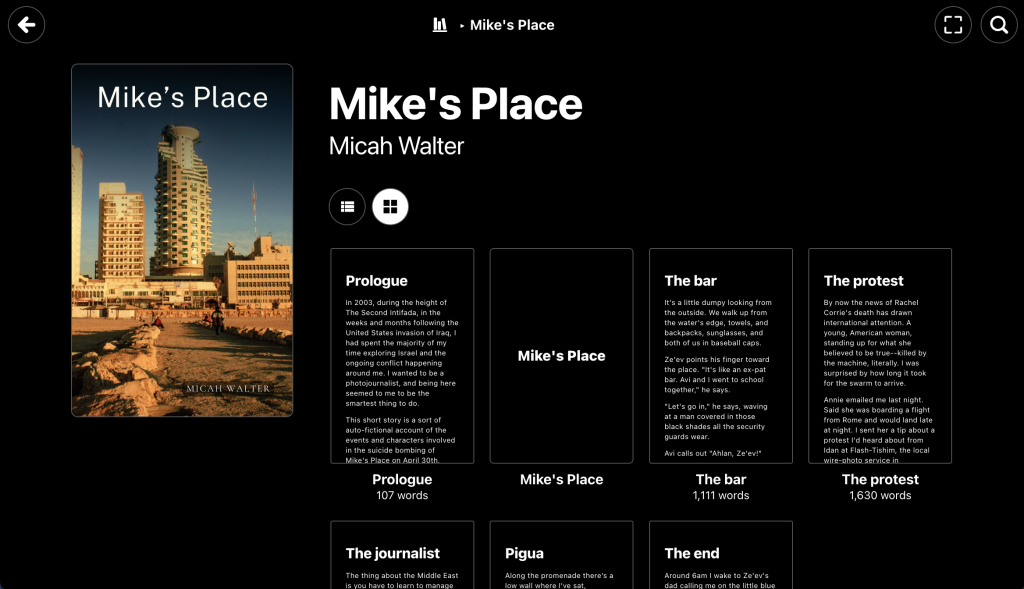Switch to list view
This screenshot has width=1024, height=589.
coord(347,207)
